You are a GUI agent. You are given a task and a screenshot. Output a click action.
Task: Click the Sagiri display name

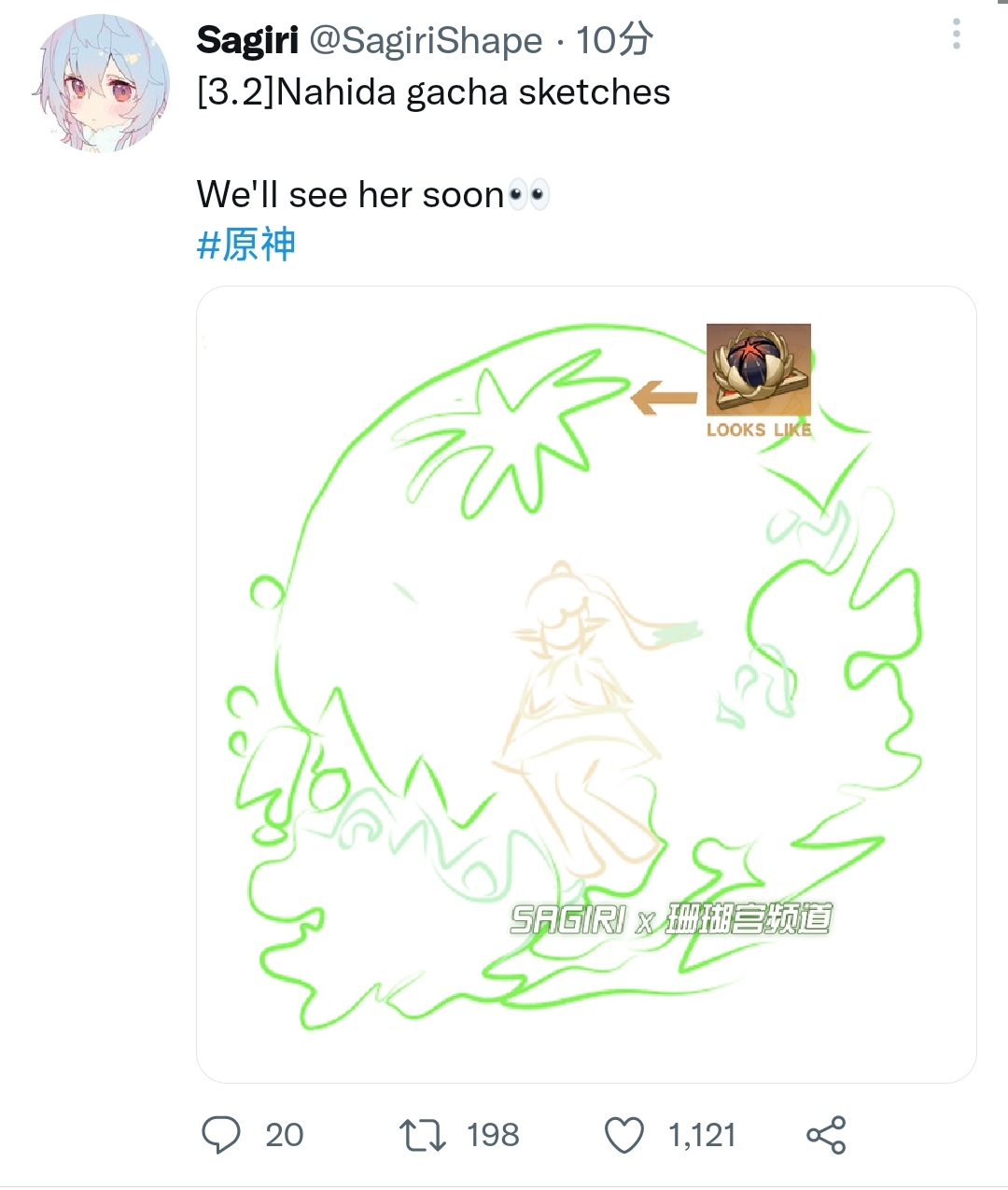point(247,40)
